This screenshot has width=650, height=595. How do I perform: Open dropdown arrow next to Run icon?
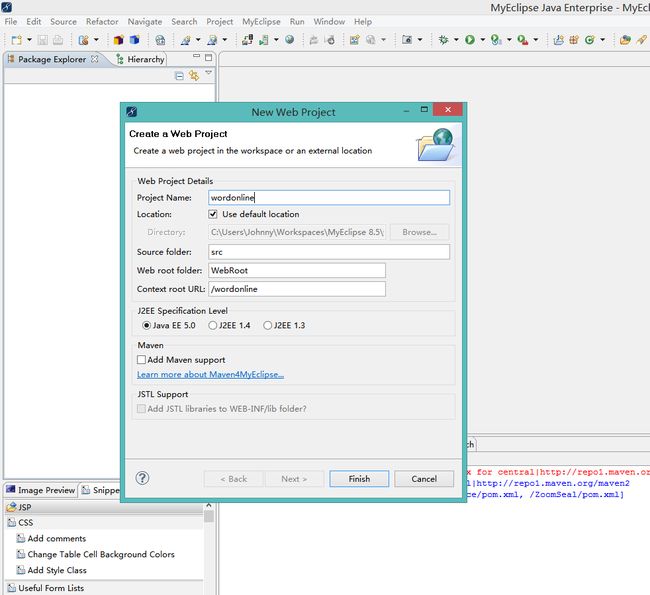(483, 40)
